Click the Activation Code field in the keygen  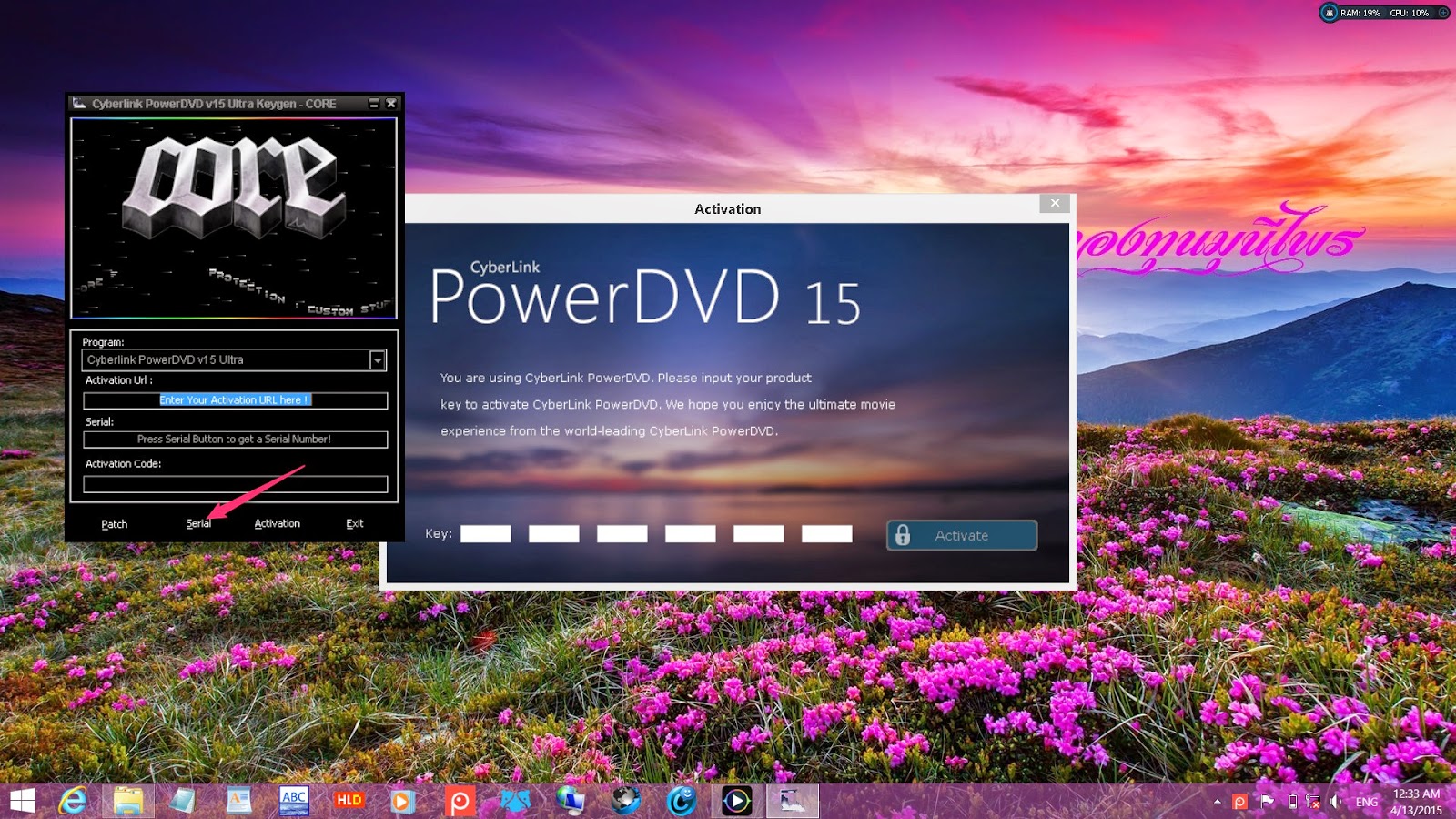[236, 484]
